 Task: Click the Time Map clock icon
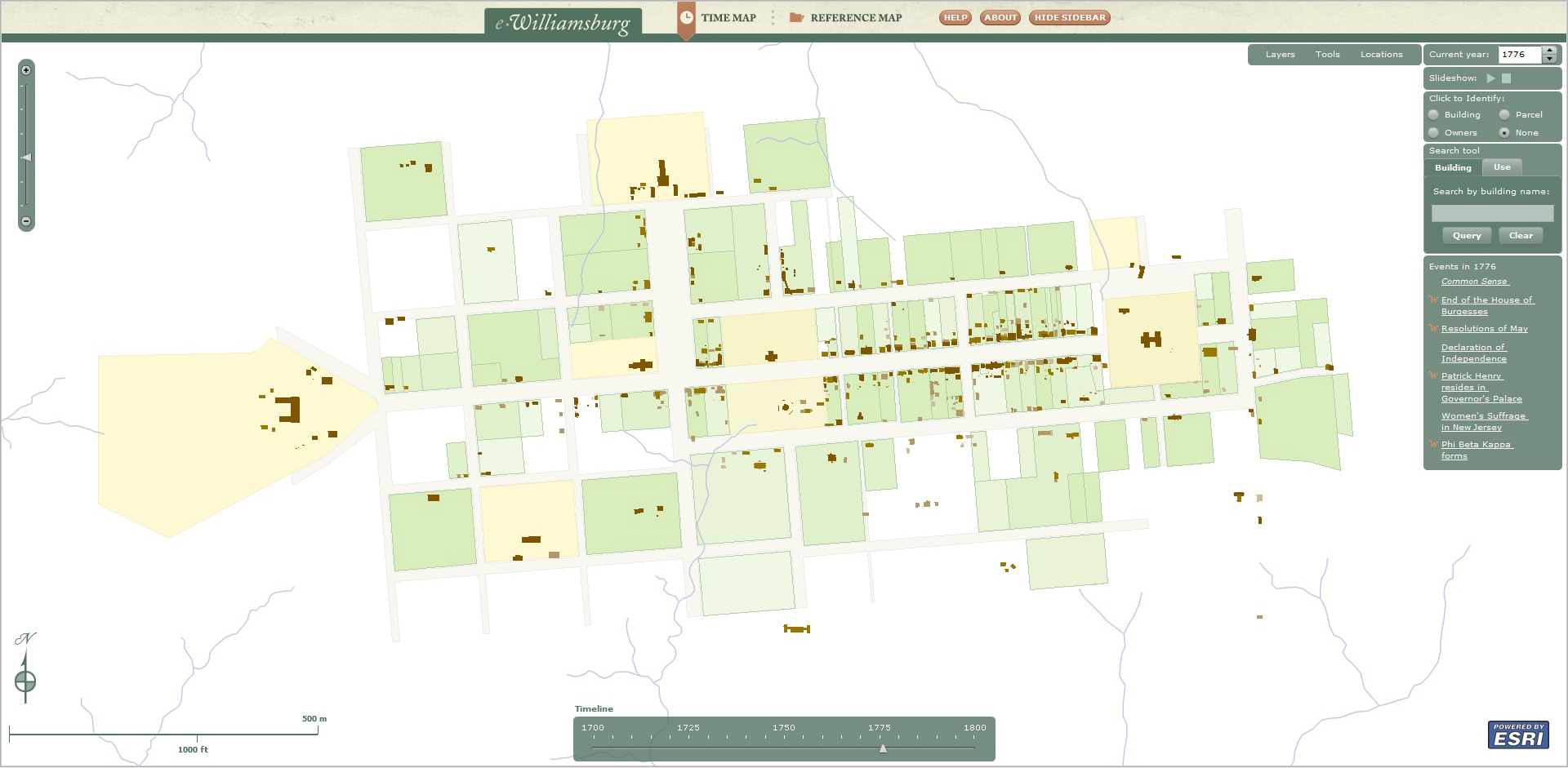[x=687, y=18]
